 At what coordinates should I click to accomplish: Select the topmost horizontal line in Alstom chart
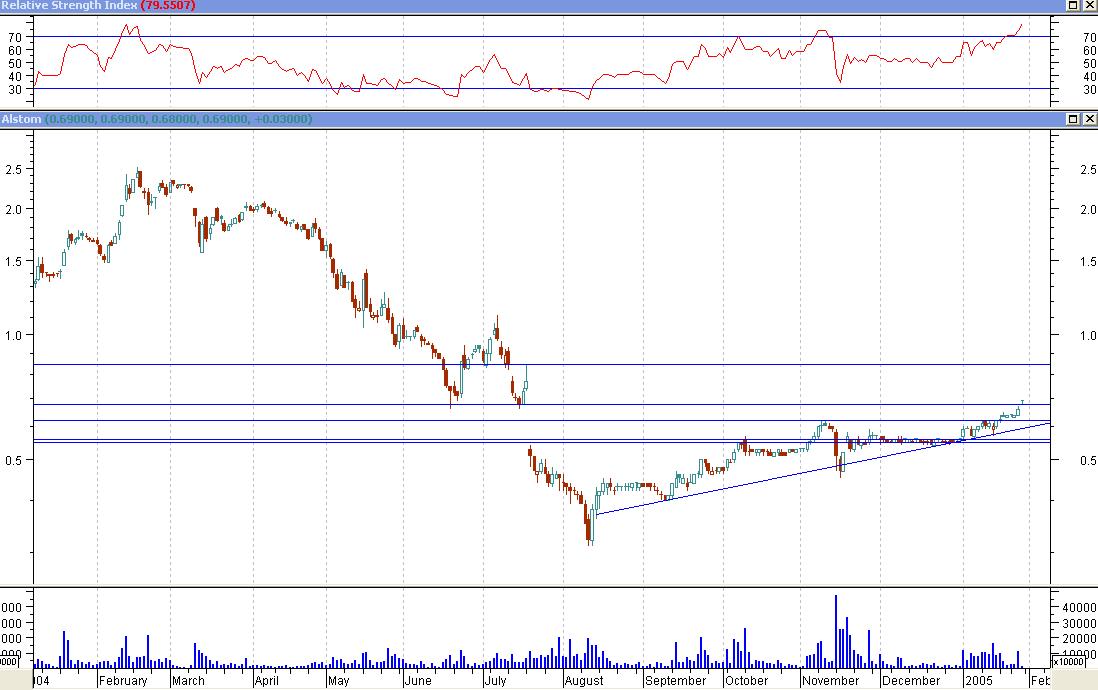(542, 364)
